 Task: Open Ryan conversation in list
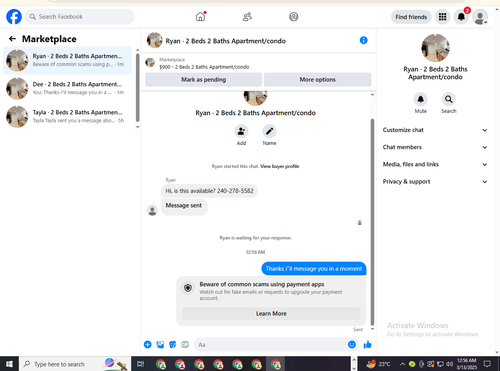(x=68, y=60)
